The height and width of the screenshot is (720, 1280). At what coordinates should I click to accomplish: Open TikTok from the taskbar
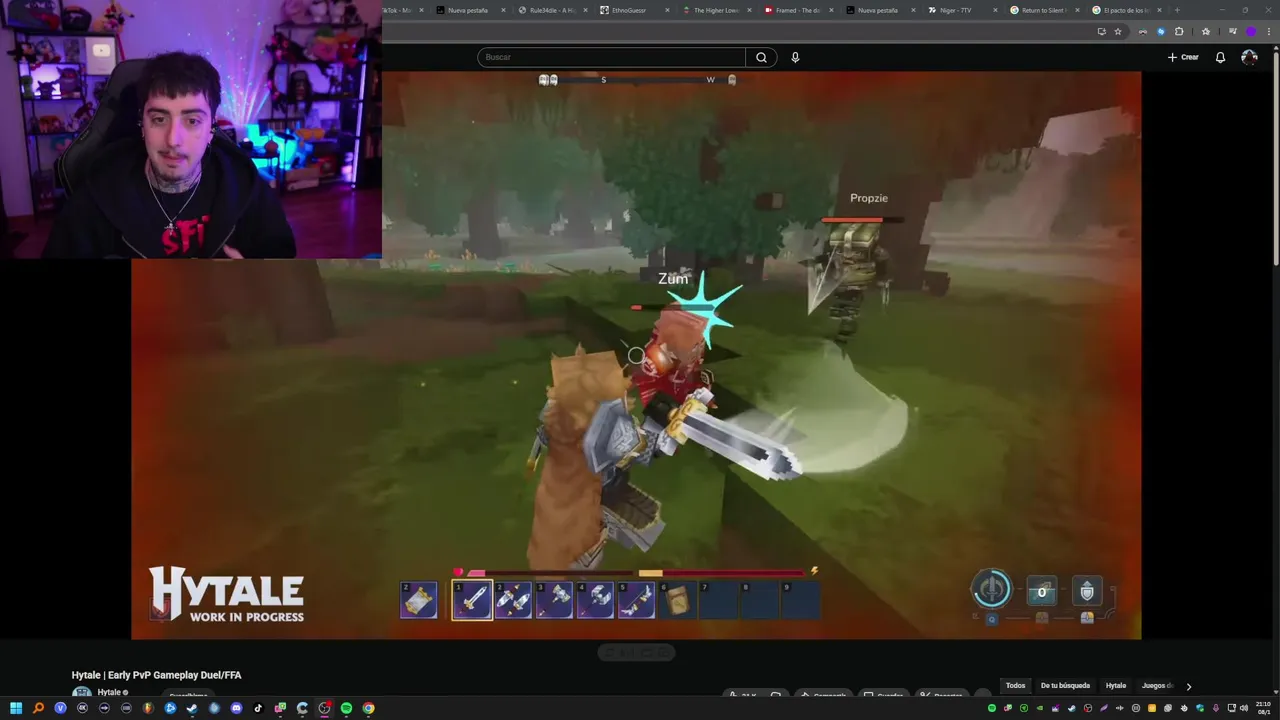point(258,708)
